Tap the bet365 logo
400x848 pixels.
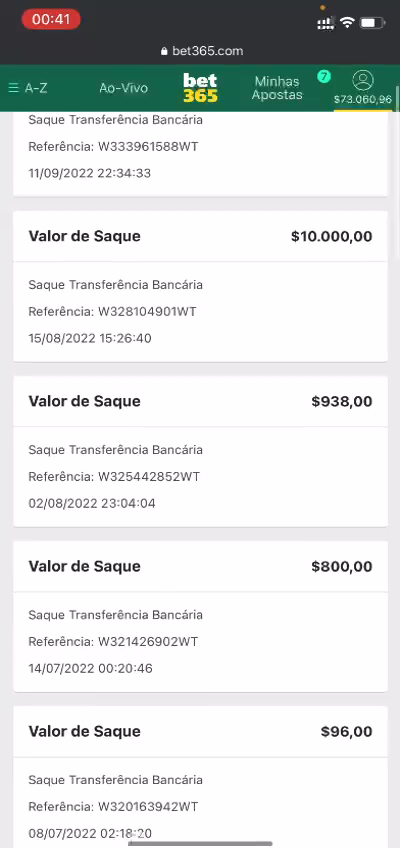(x=201, y=88)
